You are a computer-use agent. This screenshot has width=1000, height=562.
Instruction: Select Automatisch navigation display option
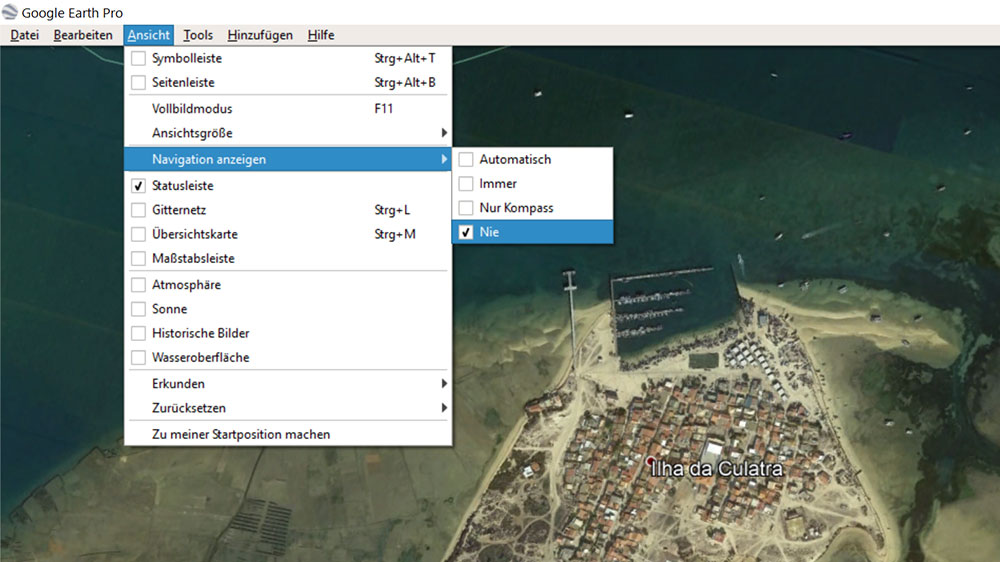(x=515, y=159)
